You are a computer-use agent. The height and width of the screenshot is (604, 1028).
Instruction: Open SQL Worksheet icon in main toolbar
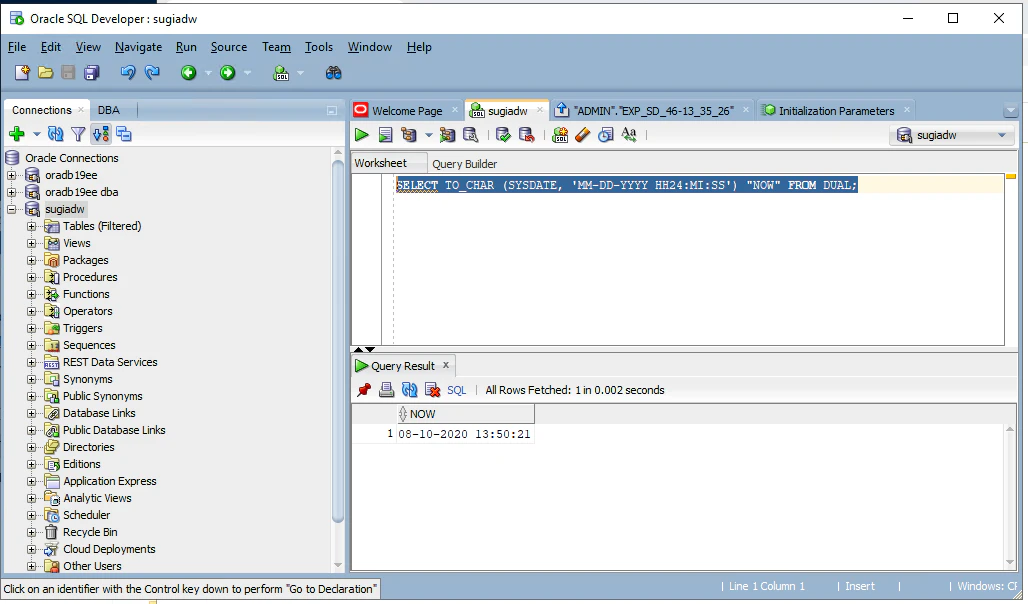pyautogui.click(x=281, y=73)
